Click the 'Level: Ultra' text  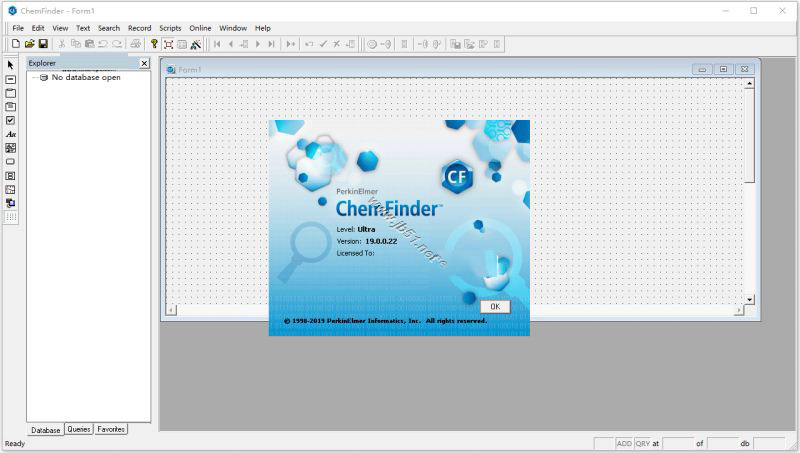tap(356, 230)
